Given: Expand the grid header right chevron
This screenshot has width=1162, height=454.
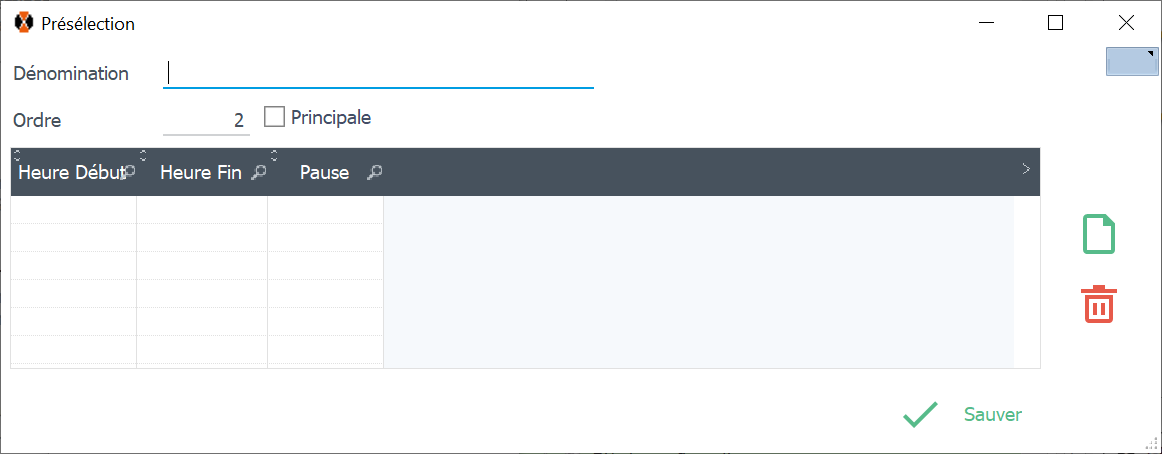Looking at the screenshot, I should tap(1025, 169).
